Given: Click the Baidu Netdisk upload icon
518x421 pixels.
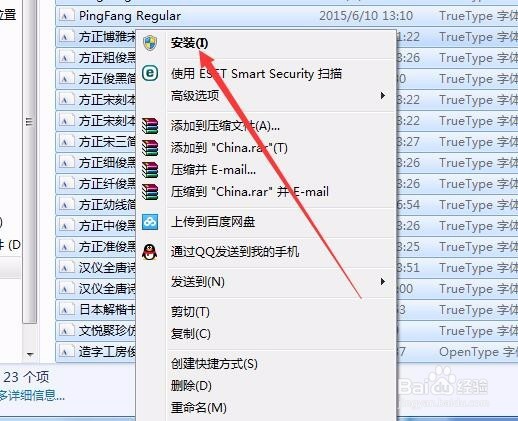Looking at the screenshot, I should pyautogui.click(x=150, y=222).
